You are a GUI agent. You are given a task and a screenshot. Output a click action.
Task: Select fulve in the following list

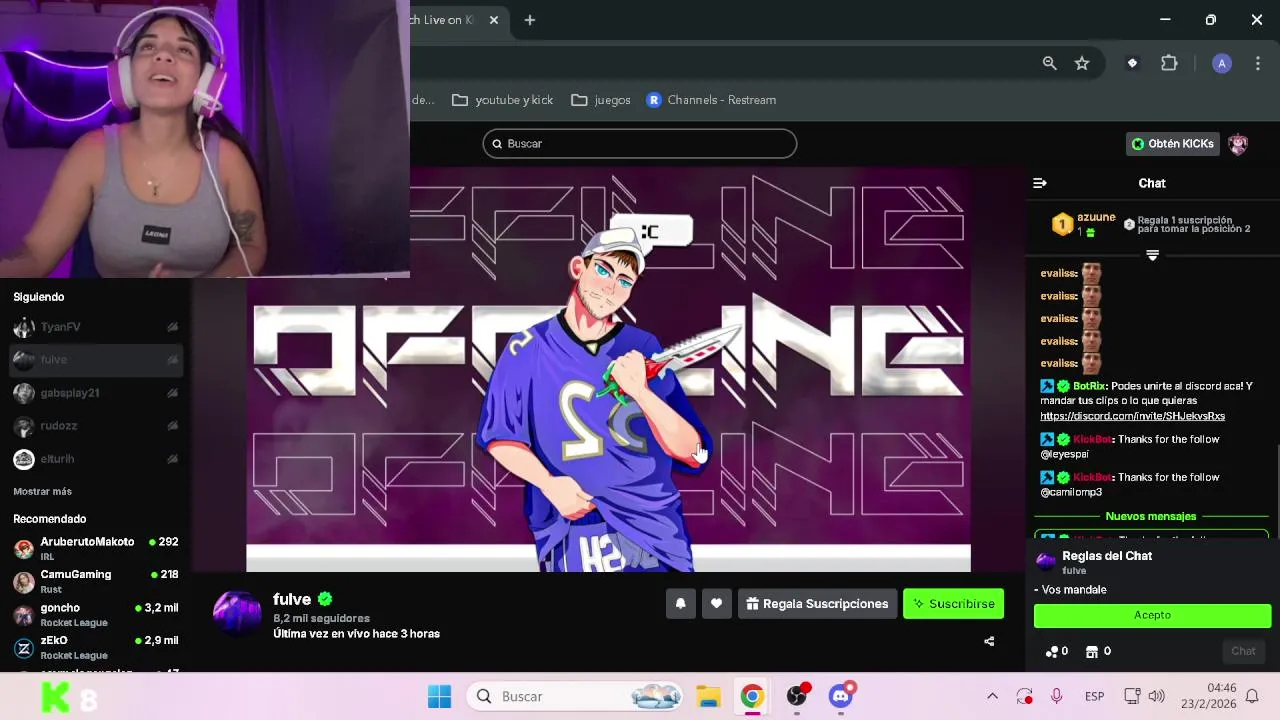(x=96, y=360)
